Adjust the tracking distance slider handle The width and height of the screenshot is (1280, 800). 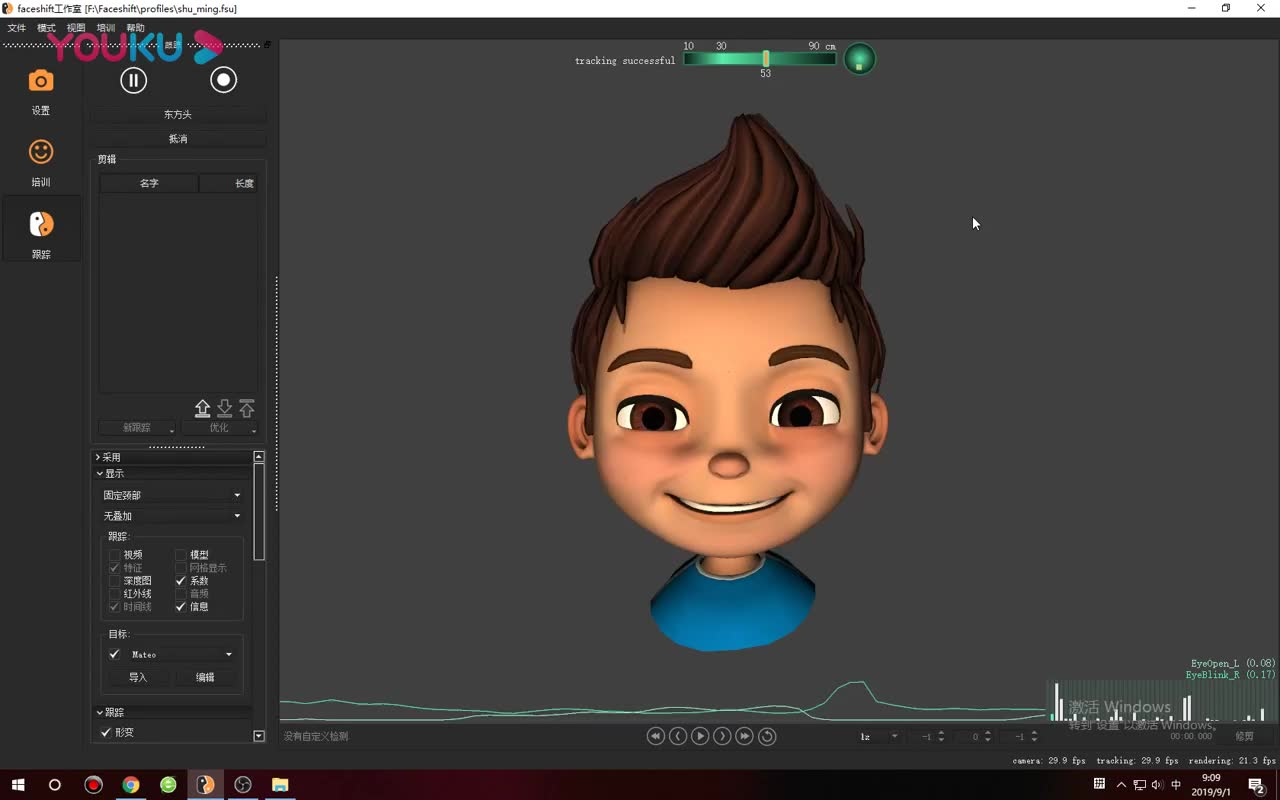pyautogui.click(x=765, y=59)
